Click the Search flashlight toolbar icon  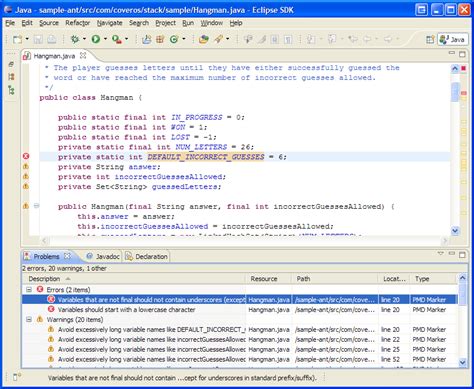(219, 39)
